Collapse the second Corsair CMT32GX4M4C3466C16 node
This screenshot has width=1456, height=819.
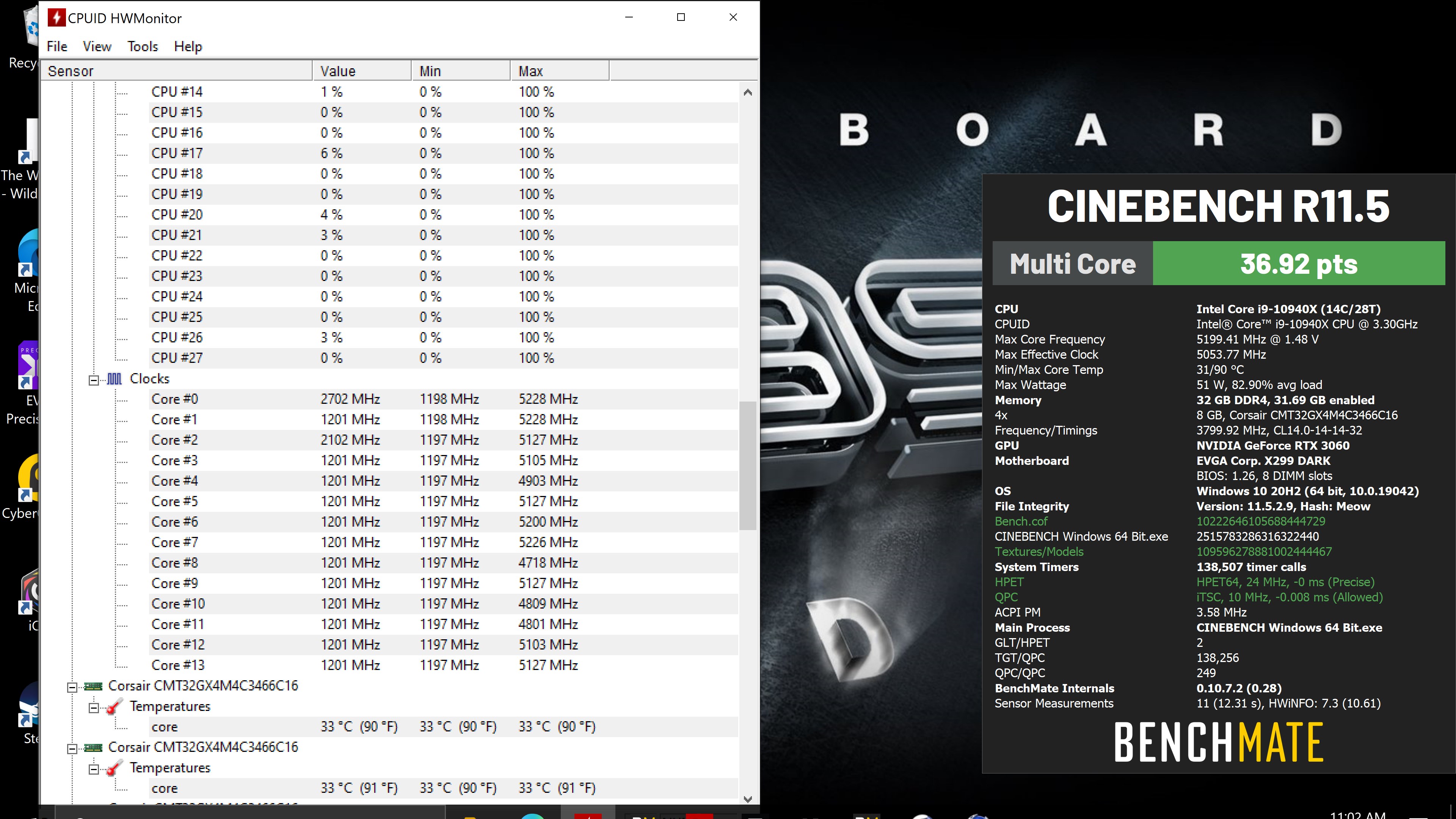[x=72, y=749]
